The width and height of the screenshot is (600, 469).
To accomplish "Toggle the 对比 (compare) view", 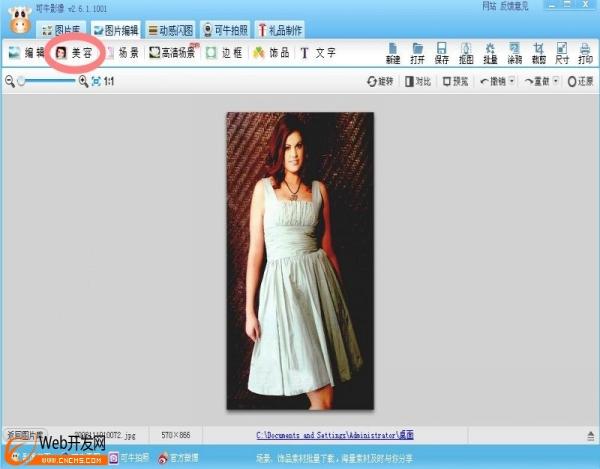I will pos(416,81).
